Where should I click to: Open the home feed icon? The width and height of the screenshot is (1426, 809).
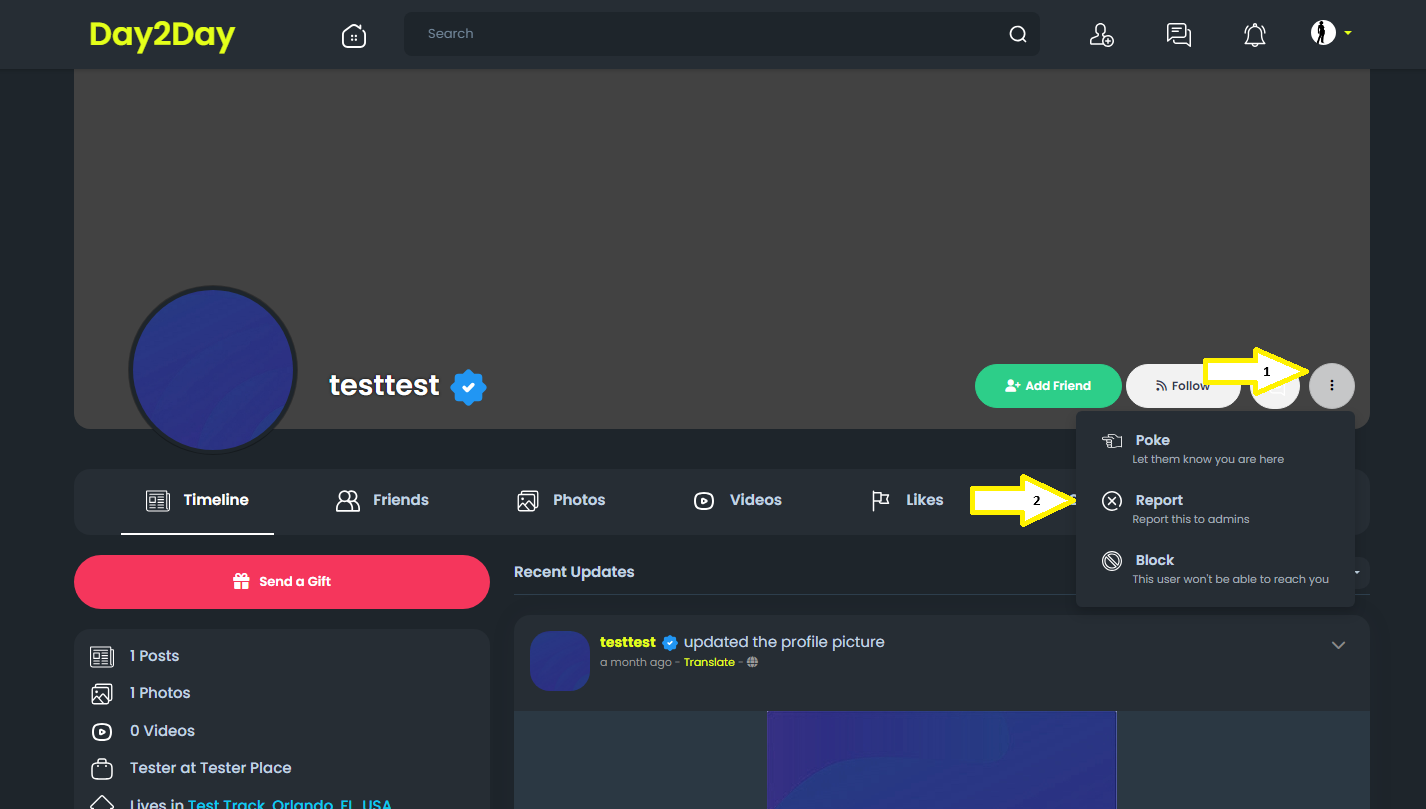353,35
